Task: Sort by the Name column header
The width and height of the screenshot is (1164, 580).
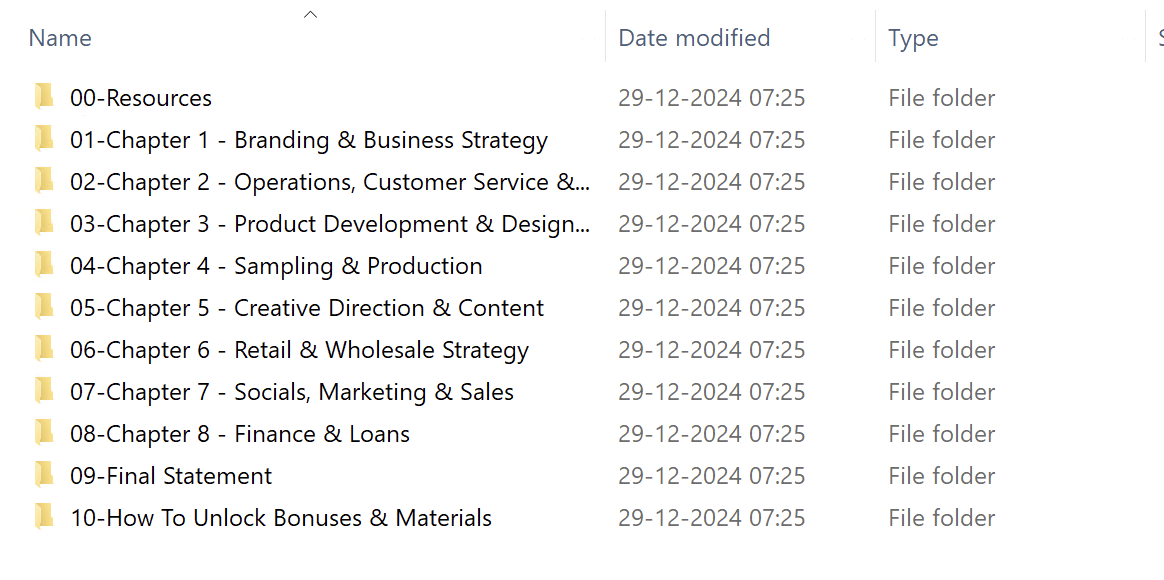Action: tap(60, 38)
